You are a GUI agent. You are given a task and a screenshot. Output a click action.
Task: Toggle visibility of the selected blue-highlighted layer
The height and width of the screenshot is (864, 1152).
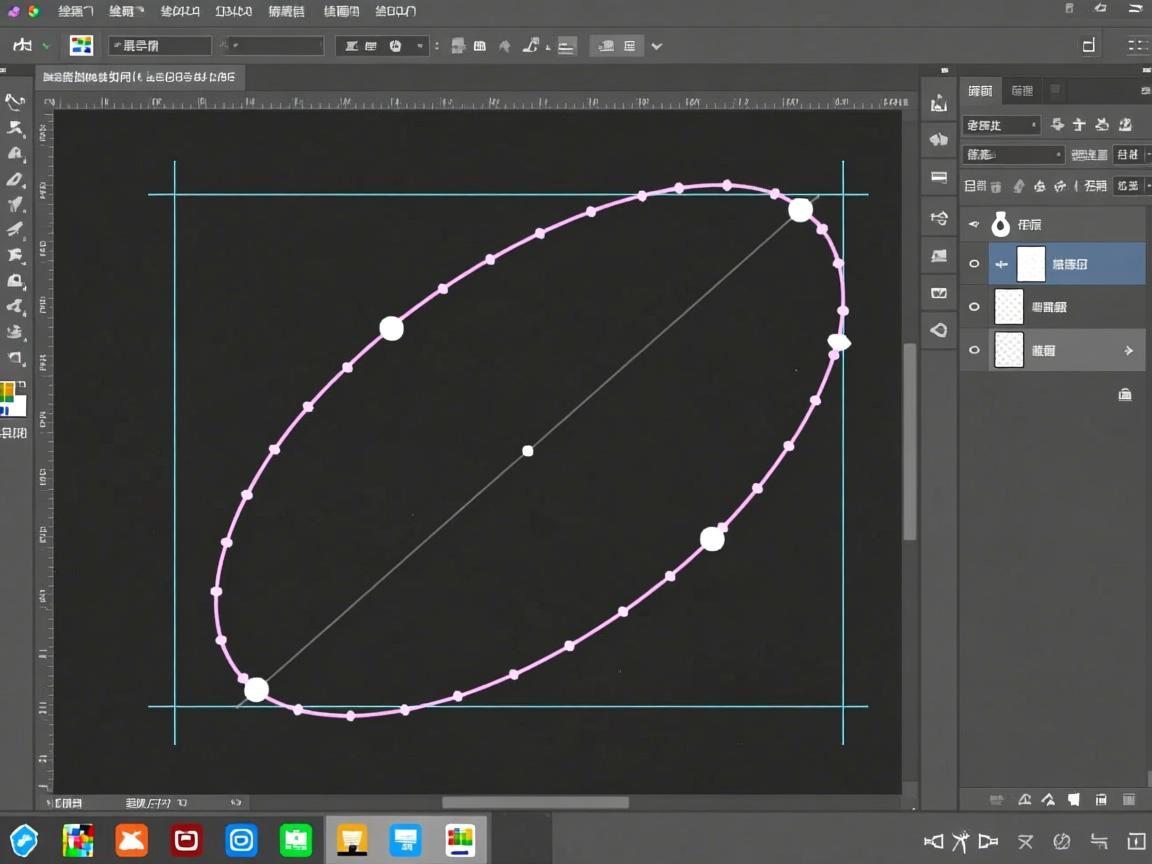974,264
